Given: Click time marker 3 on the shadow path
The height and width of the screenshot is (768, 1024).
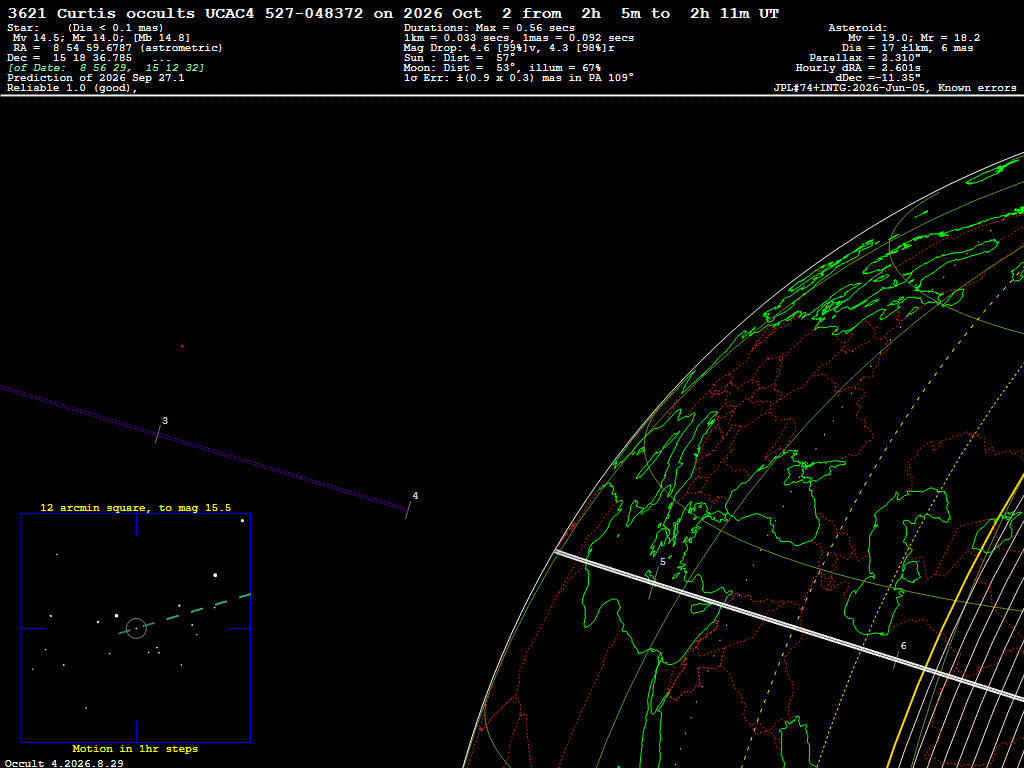Looking at the screenshot, I should click(x=165, y=421).
